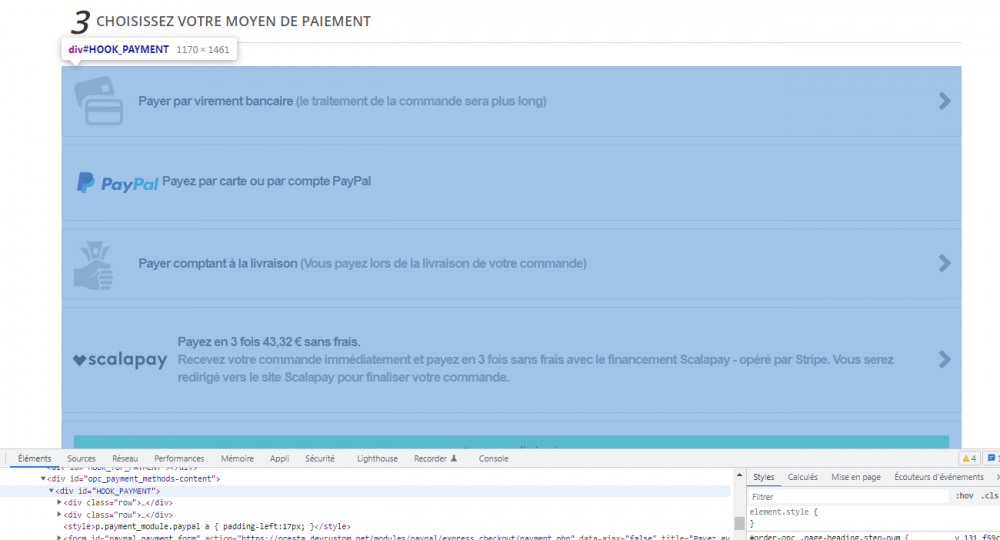This screenshot has width=1000, height=540.
Task: Open the Mémoire tab
Action: pos(237,458)
